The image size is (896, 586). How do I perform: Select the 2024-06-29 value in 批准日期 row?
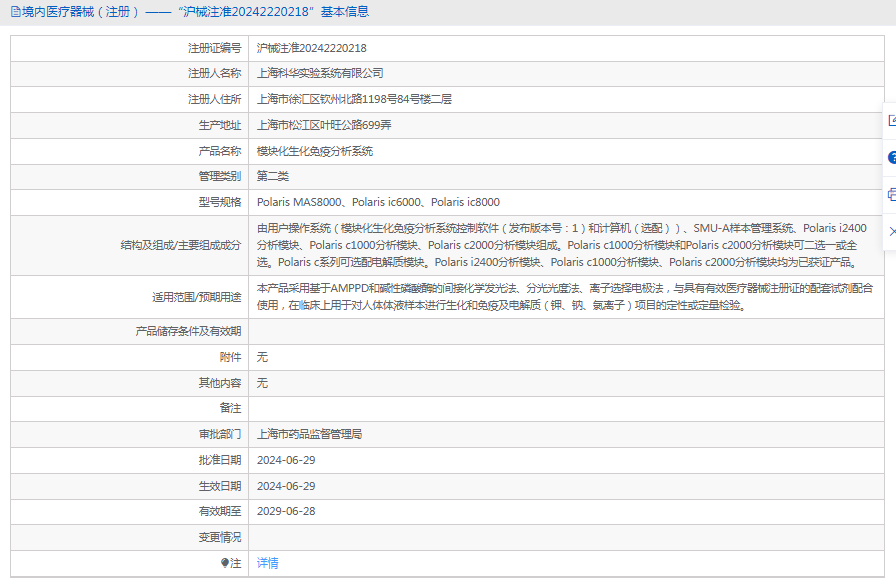(x=286, y=460)
